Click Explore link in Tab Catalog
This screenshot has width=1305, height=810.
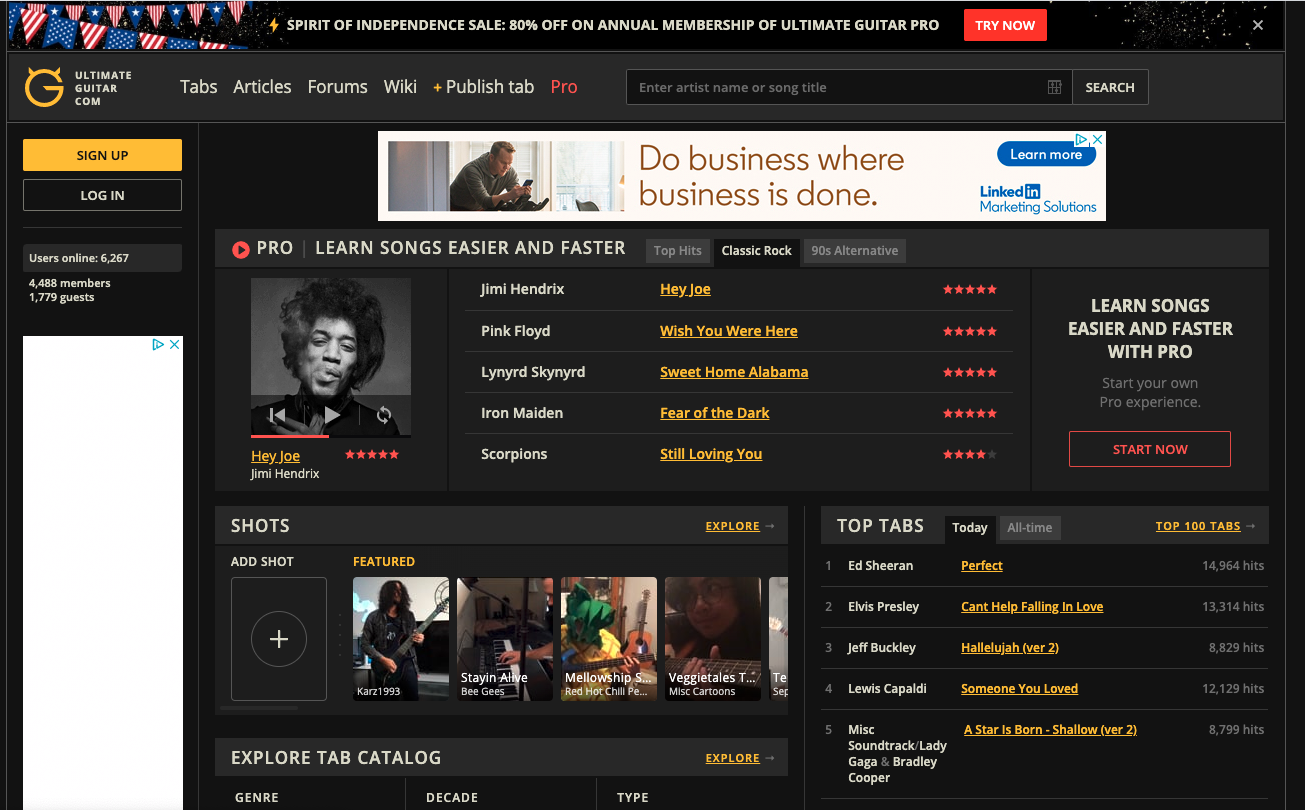[733, 758]
